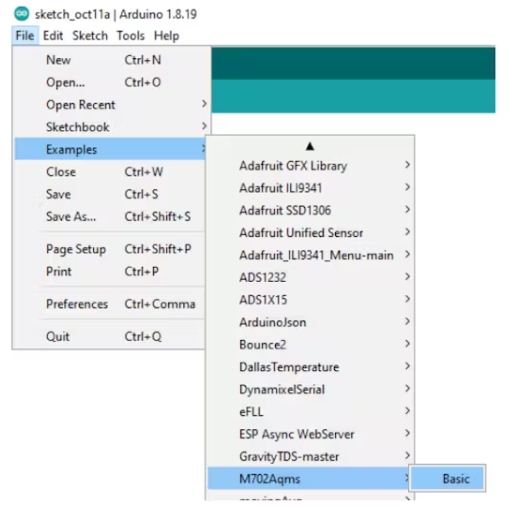The width and height of the screenshot is (520, 509).
Task: Expand Adafruit SSD1306 examples
Action: [x=310, y=210]
